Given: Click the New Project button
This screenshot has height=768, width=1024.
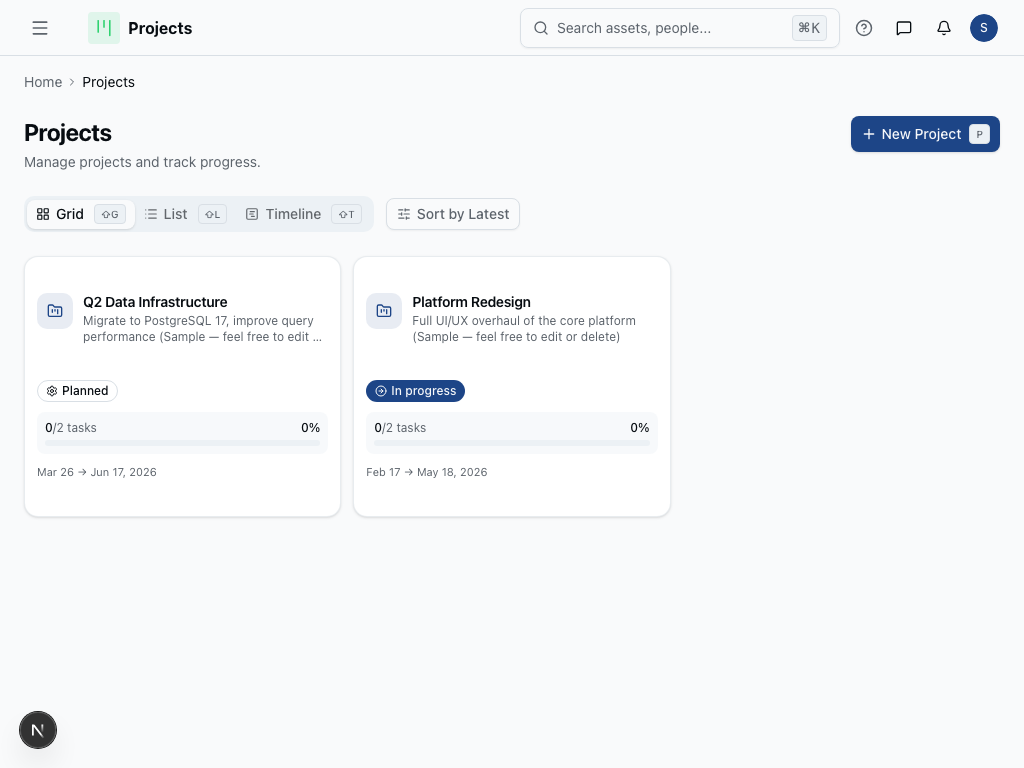Looking at the screenshot, I should [925, 134].
